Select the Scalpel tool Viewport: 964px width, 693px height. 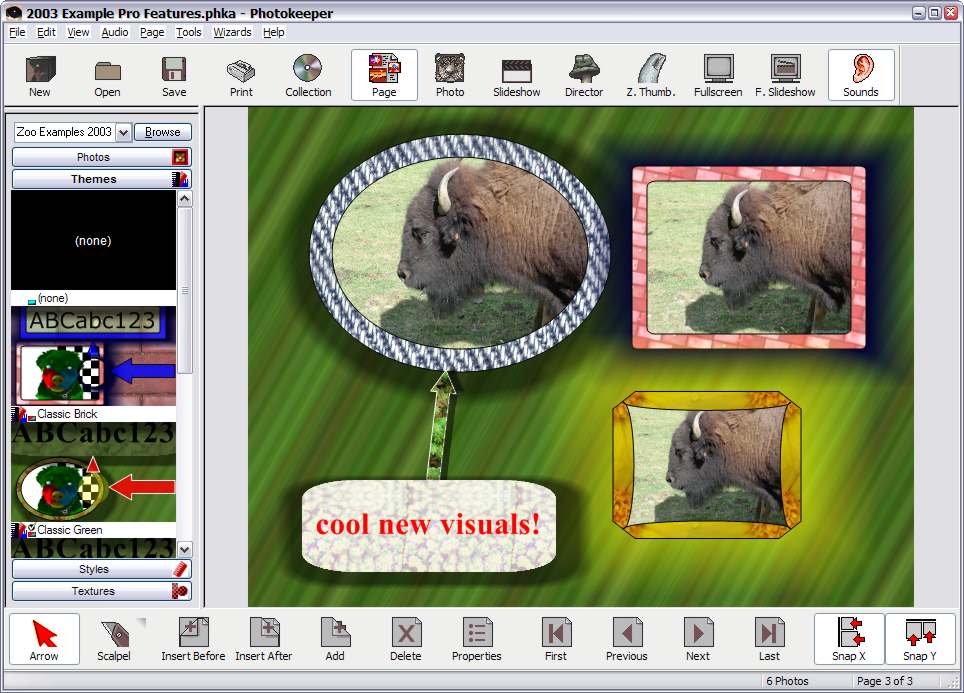tap(114, 640)
